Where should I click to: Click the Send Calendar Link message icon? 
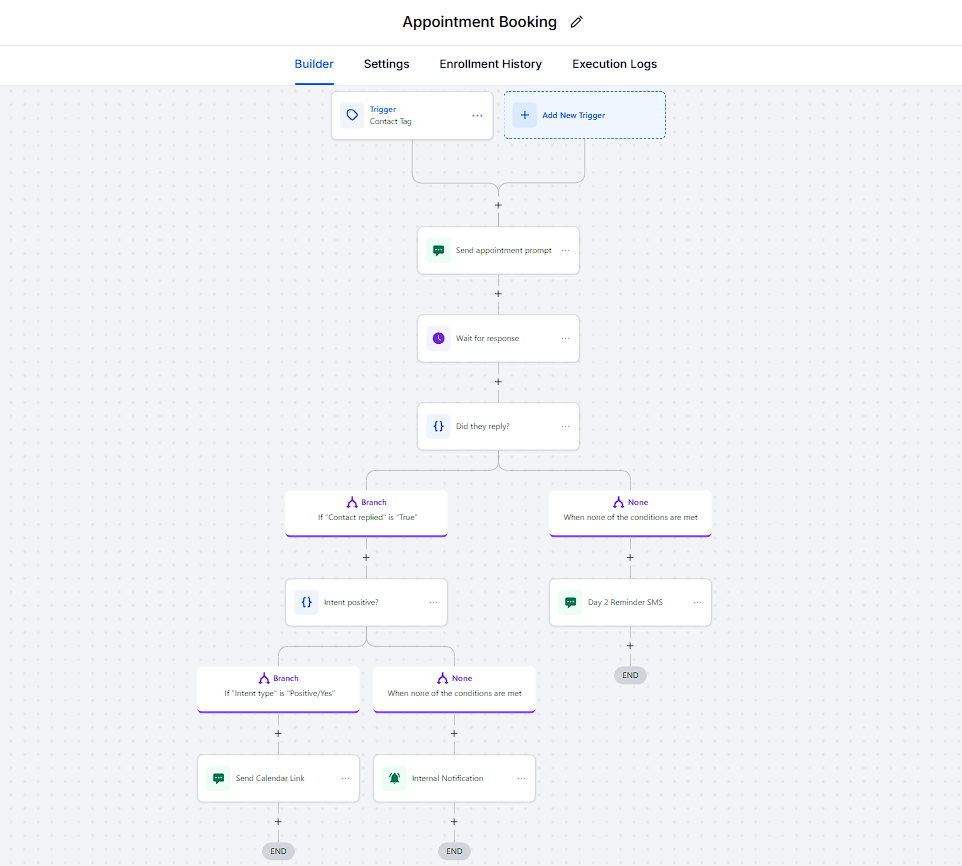point(218,778)
